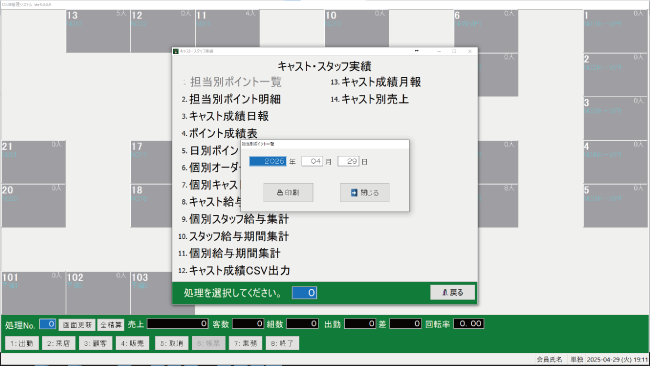Click the 2:来店 button
Image resolution: width=650 pixels, height=366 pixels.
point(58,343)
